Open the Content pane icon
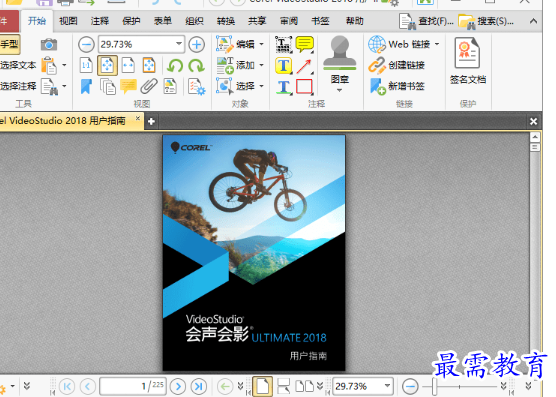This screenshot has height=397, width=556. pos(170,86)
